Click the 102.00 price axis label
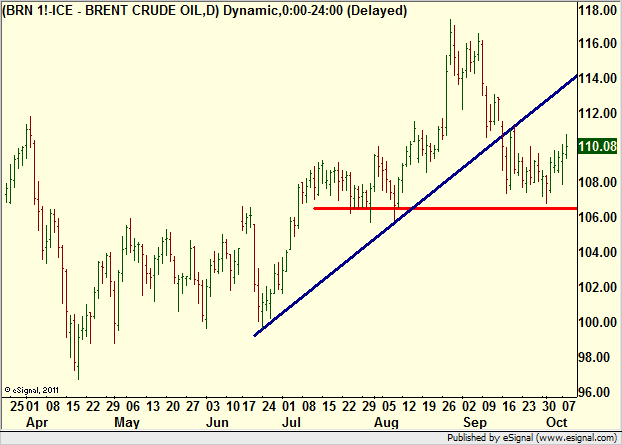622x445 pixels. 597,287
